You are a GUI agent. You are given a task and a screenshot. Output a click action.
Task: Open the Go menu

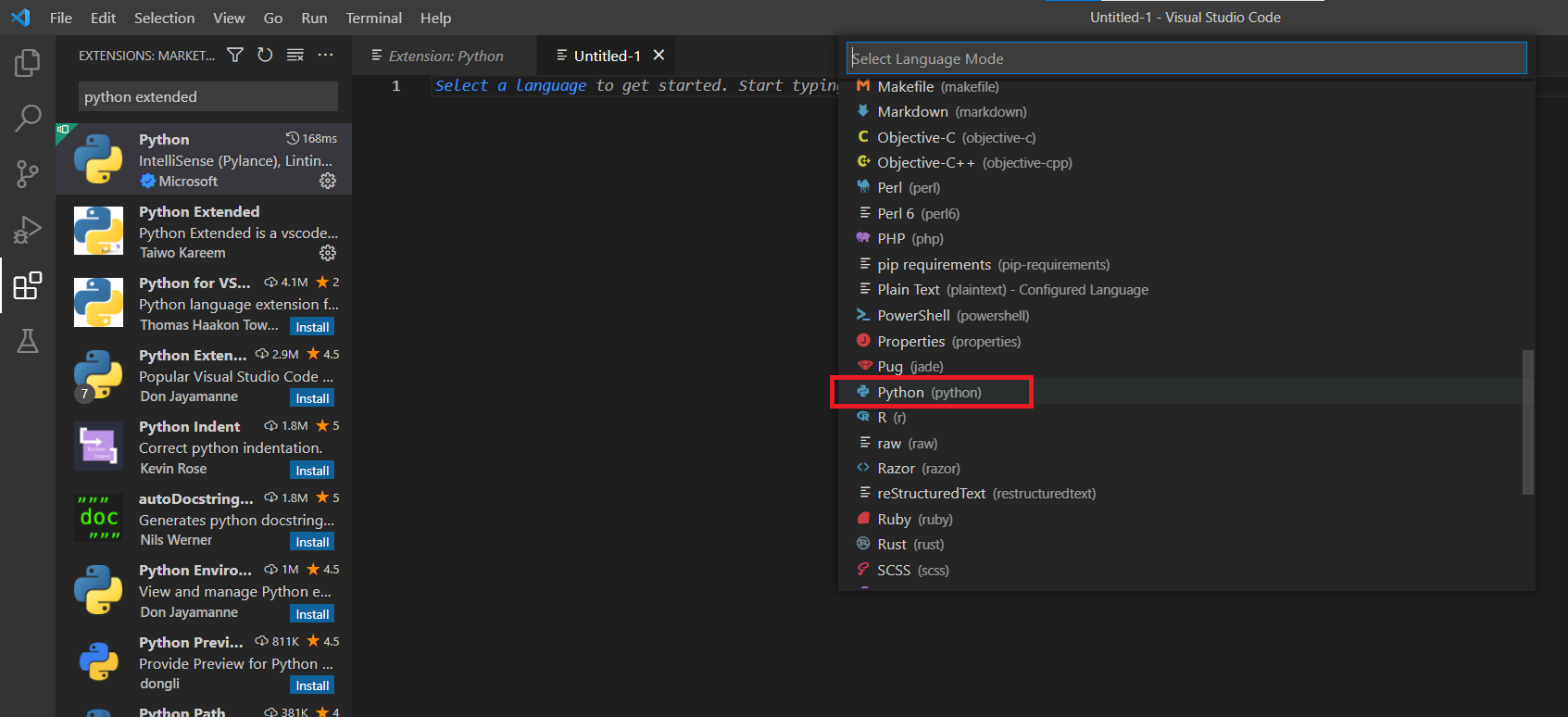click(x=273, y=18)
